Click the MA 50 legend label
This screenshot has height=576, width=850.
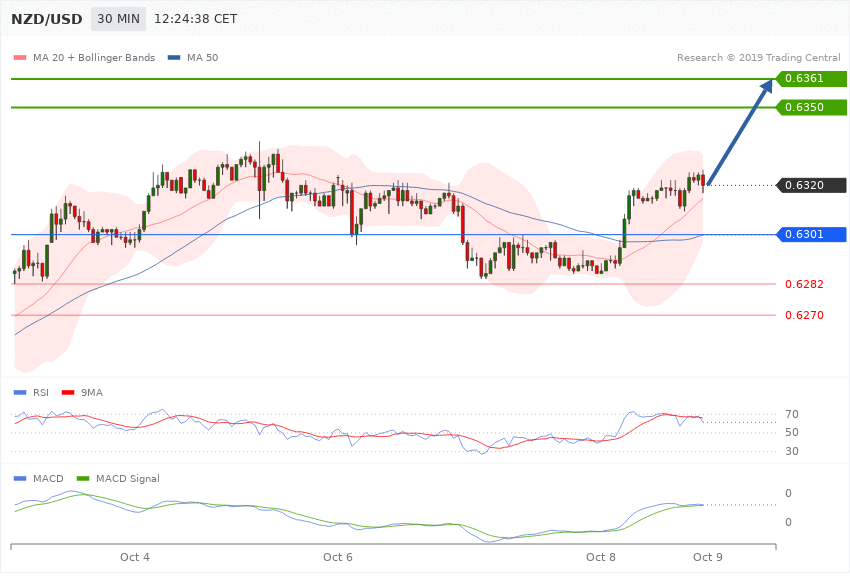(202, 57)
